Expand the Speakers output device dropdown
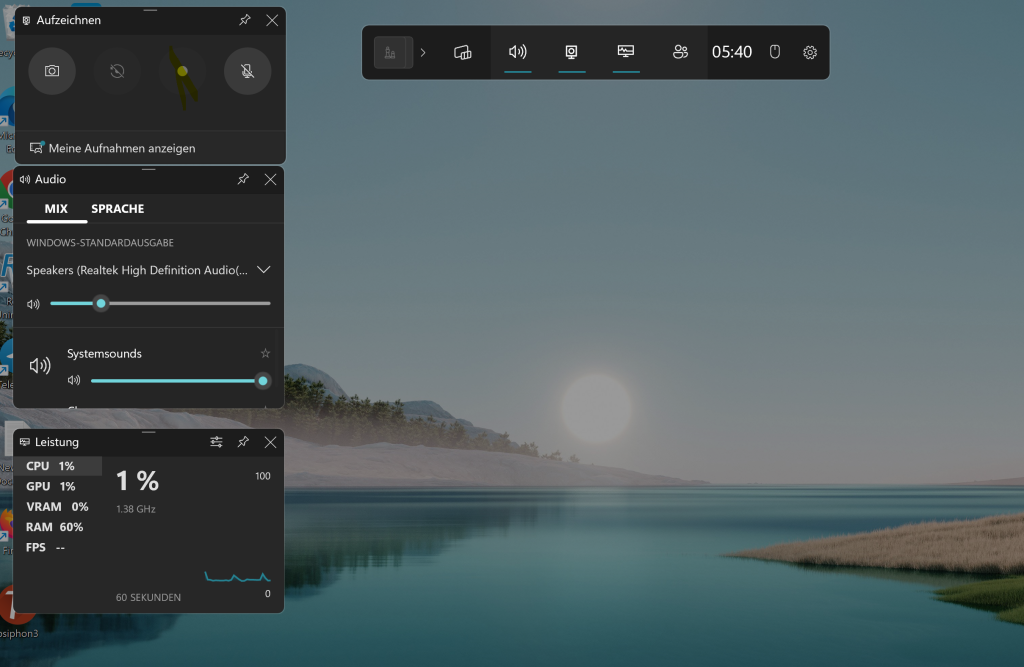The height and width of the screenshot is (667, 1024). [264, 270]
